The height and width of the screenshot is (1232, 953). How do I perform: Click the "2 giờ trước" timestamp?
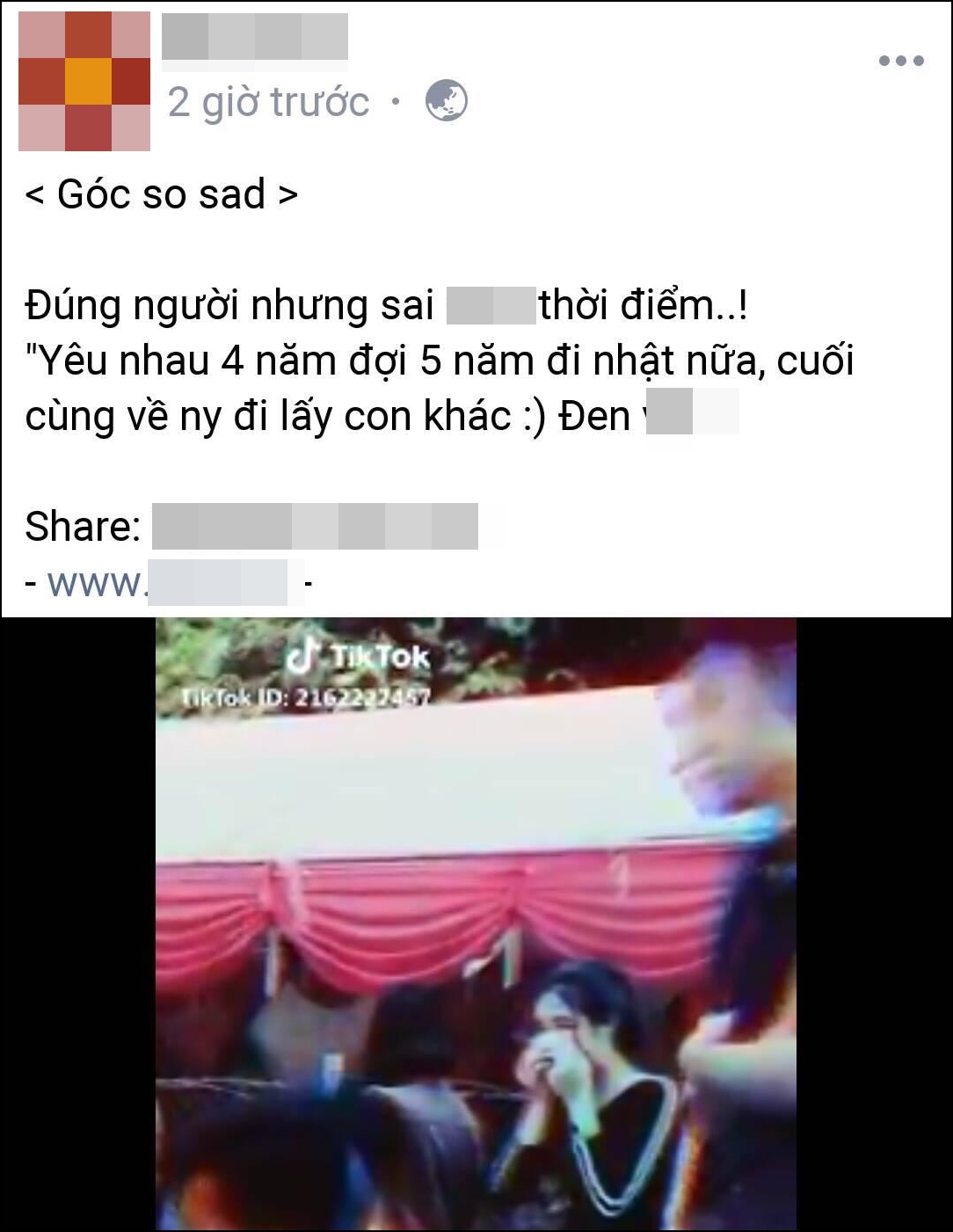coord(268,102)
